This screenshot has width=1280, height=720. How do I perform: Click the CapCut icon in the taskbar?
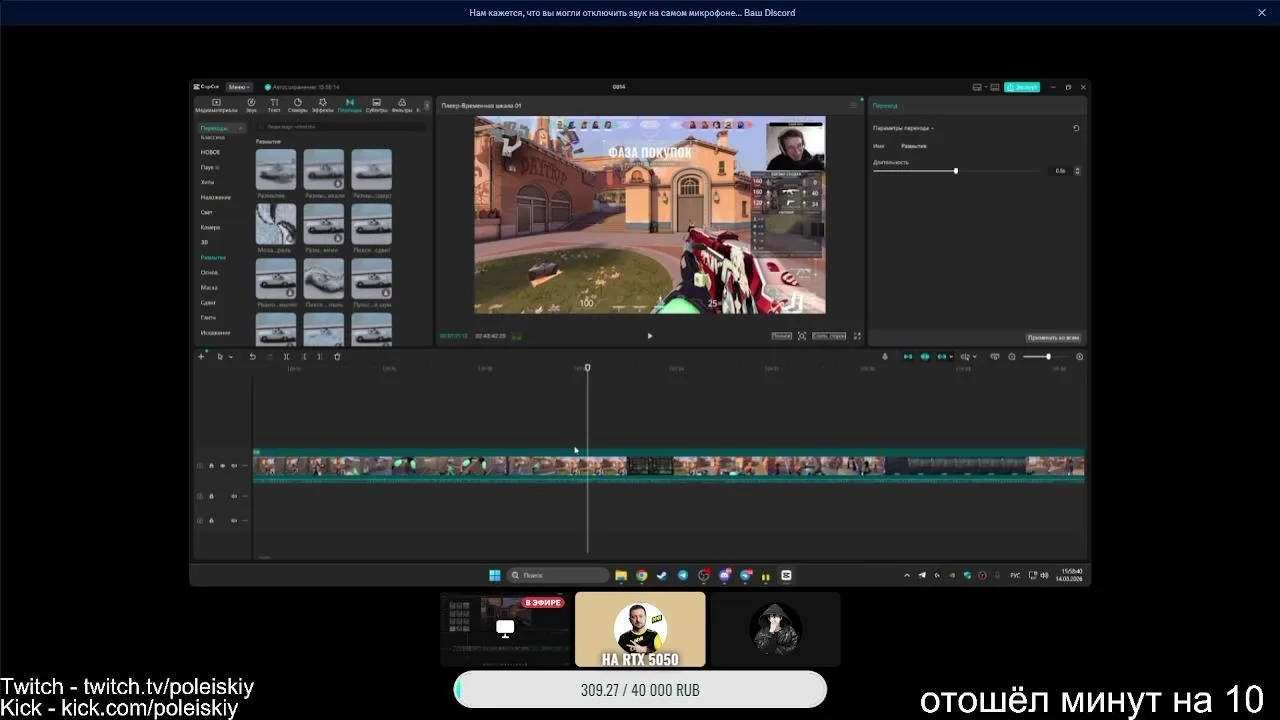[x=786, y=575]
